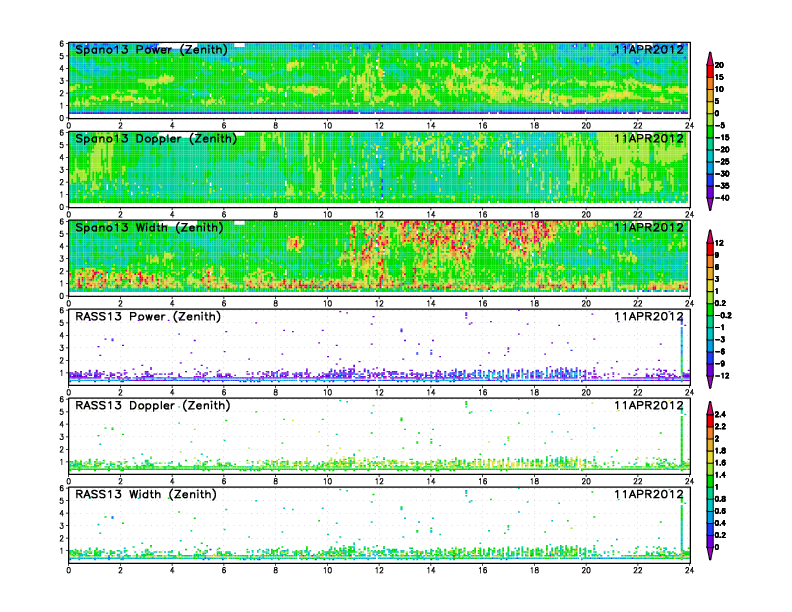Click the '2.2' label on the bottom color scale
Screen dimensions: 792x612
(720, 426)
